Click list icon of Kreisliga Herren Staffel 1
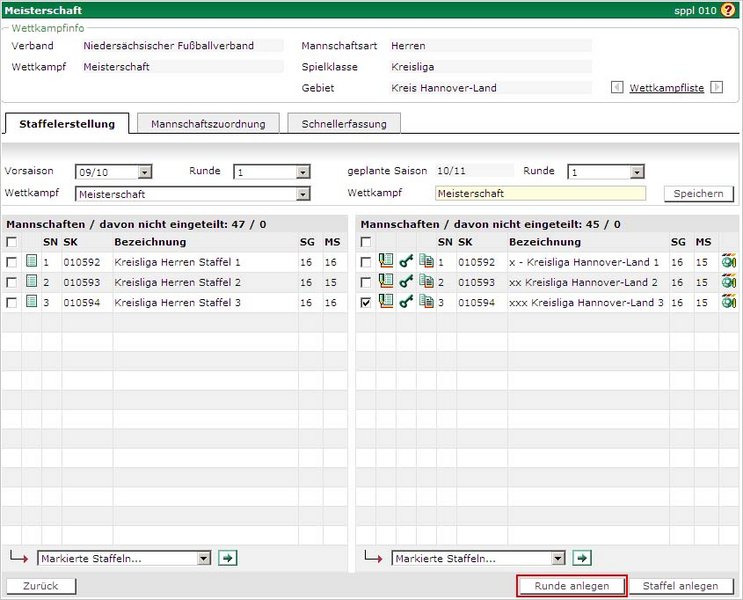The width and height of the screenshot is (743, 600). pyautogui.click(x=31, y=262)
